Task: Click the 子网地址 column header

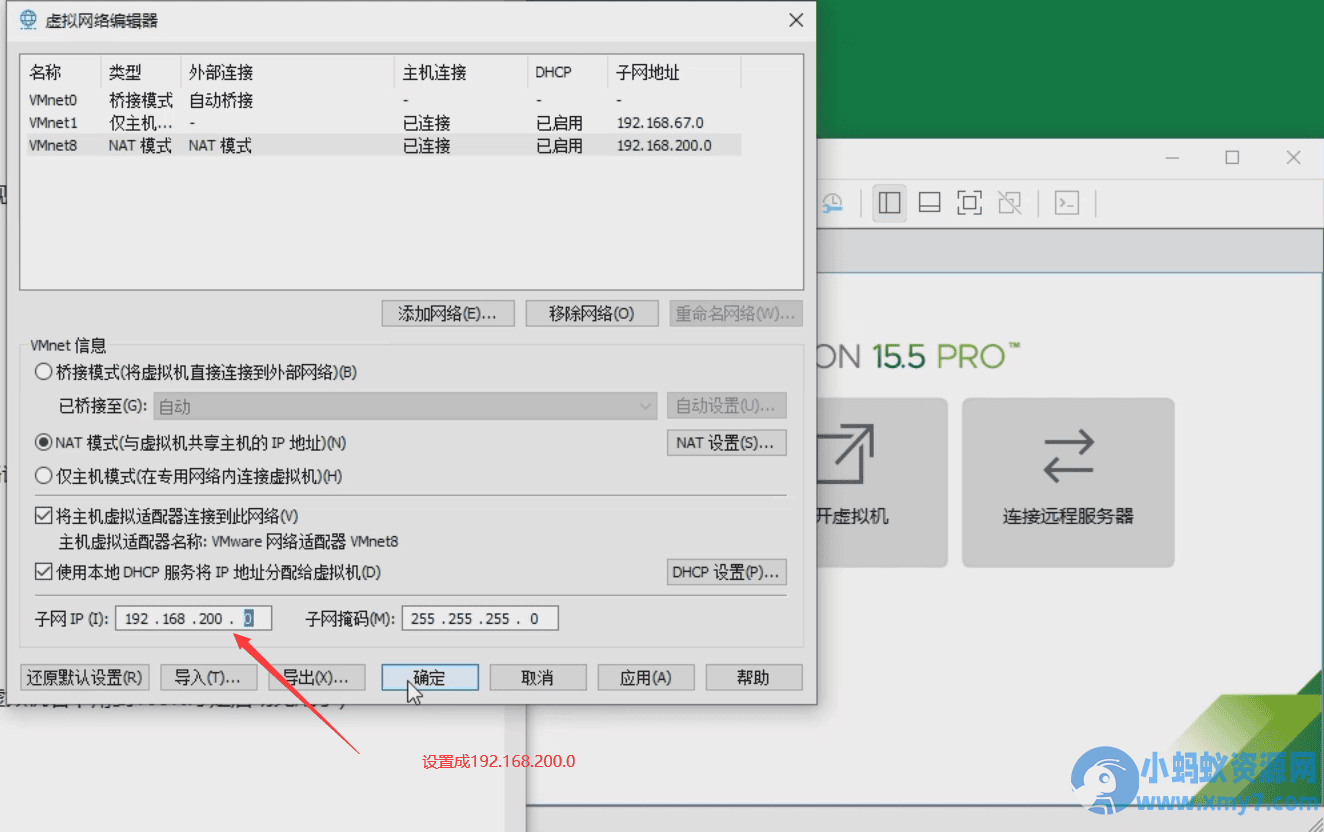Action: 674,72
